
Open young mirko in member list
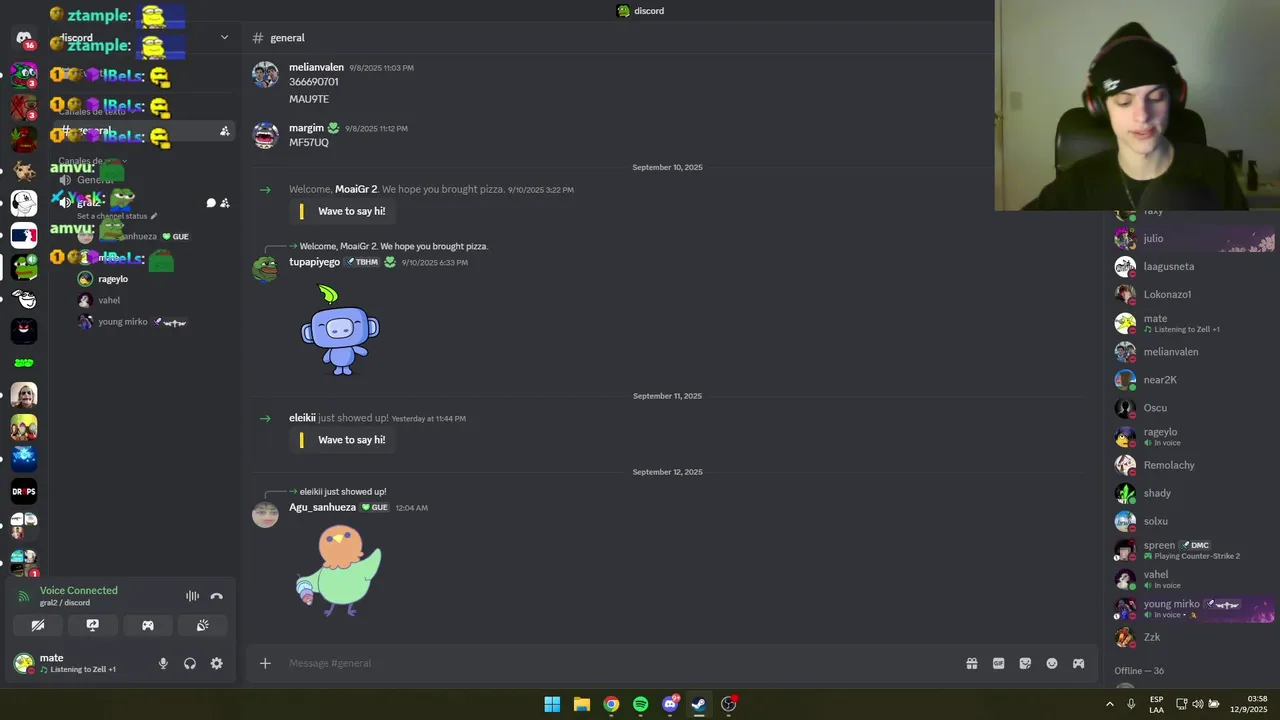pos(1194,608)
